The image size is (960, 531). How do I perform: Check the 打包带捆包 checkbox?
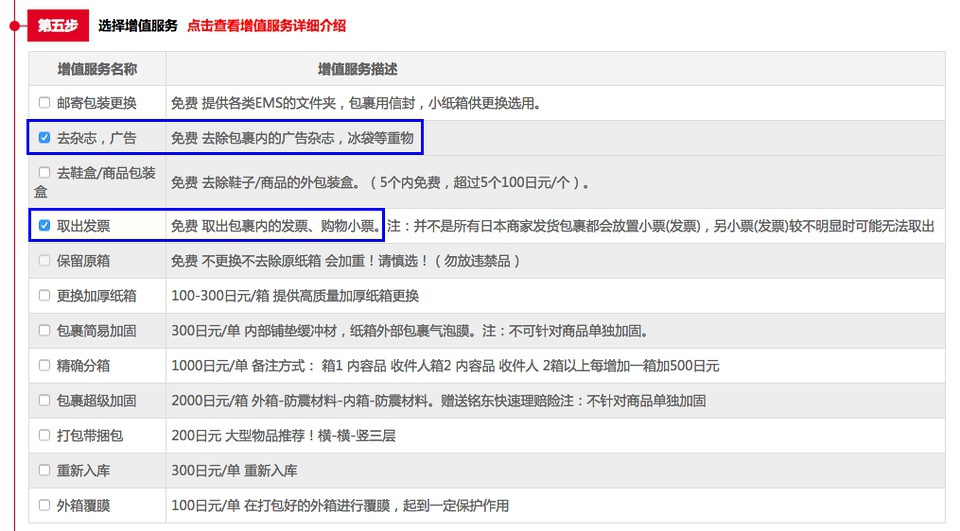tap(44, 435)
